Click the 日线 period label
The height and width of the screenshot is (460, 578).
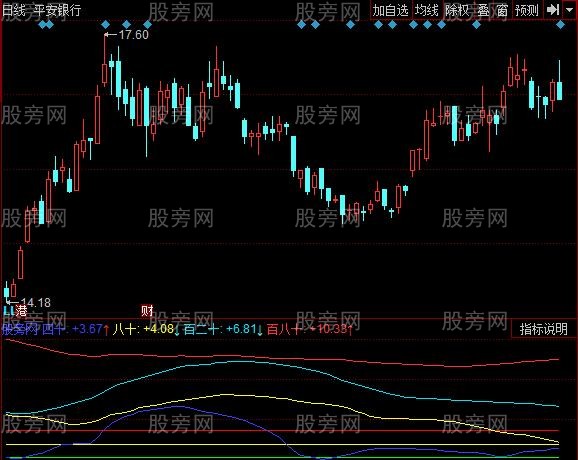14,10
